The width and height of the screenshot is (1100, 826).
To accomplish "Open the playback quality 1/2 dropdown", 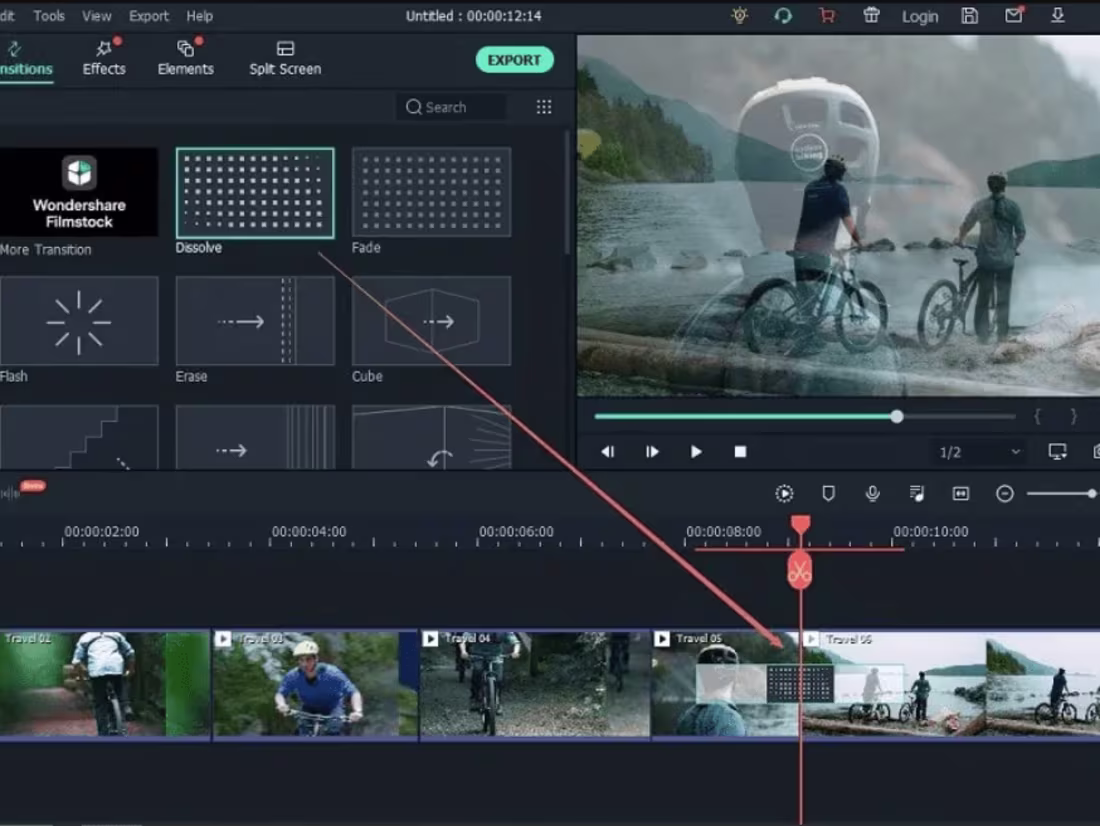I will point(977,451).
